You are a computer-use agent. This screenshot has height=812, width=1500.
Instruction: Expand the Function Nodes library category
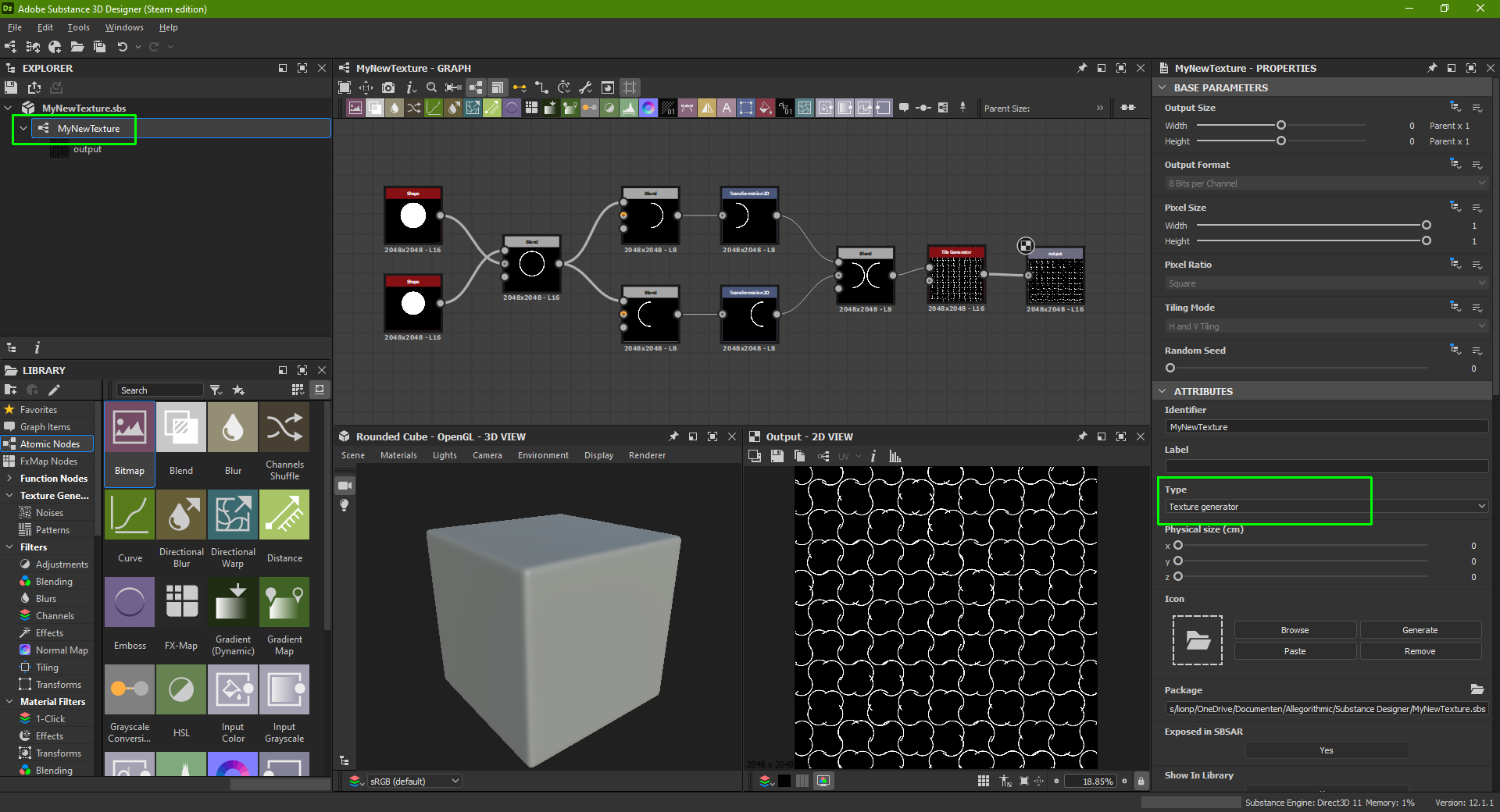click(9, 479)
